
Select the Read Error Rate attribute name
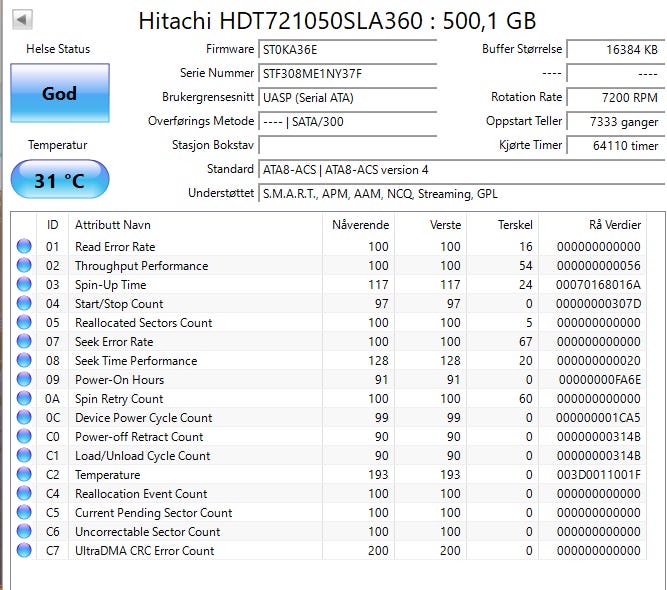coord(115,247)
